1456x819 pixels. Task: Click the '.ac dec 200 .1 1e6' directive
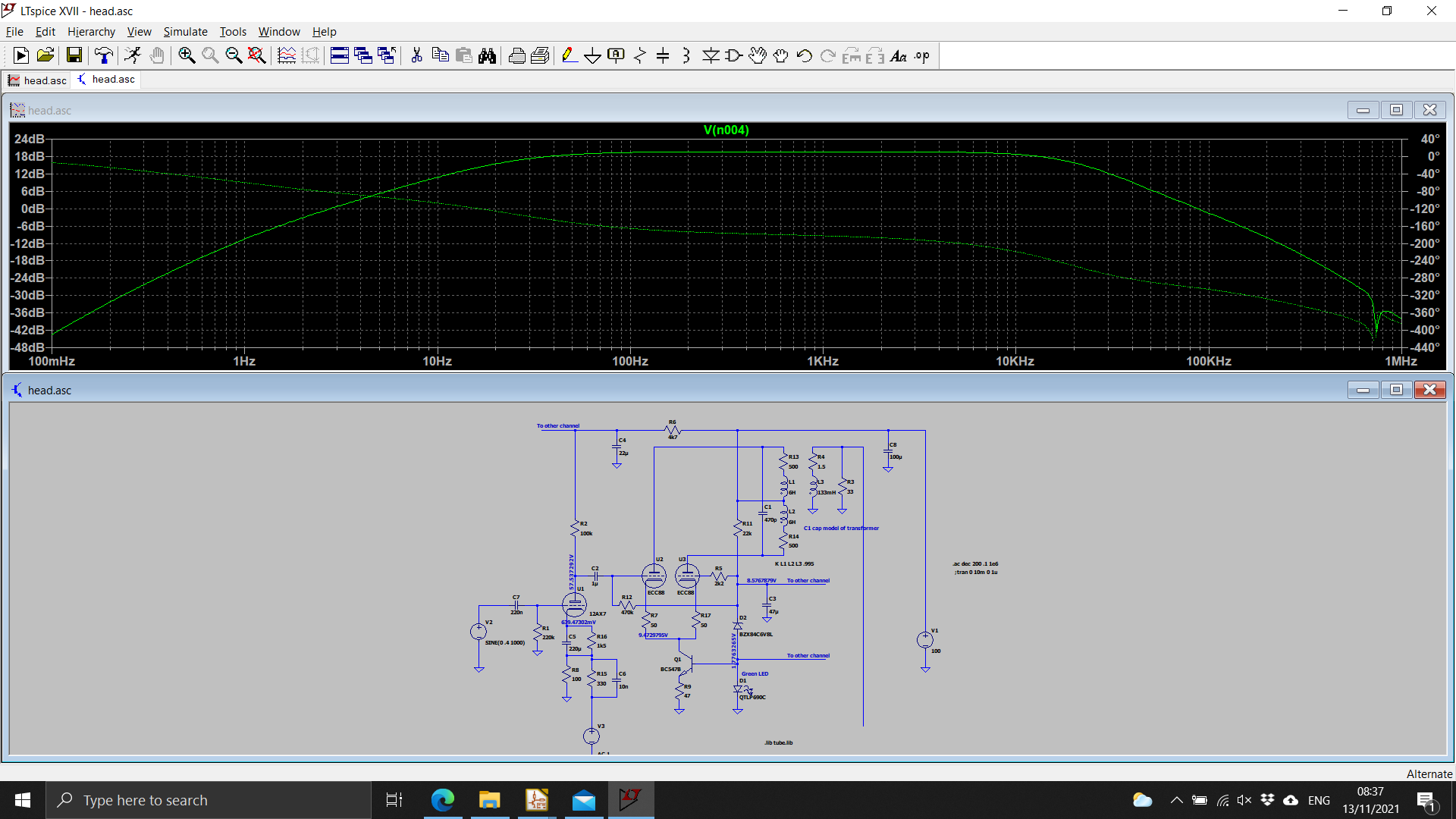click(x=976, y=563)
